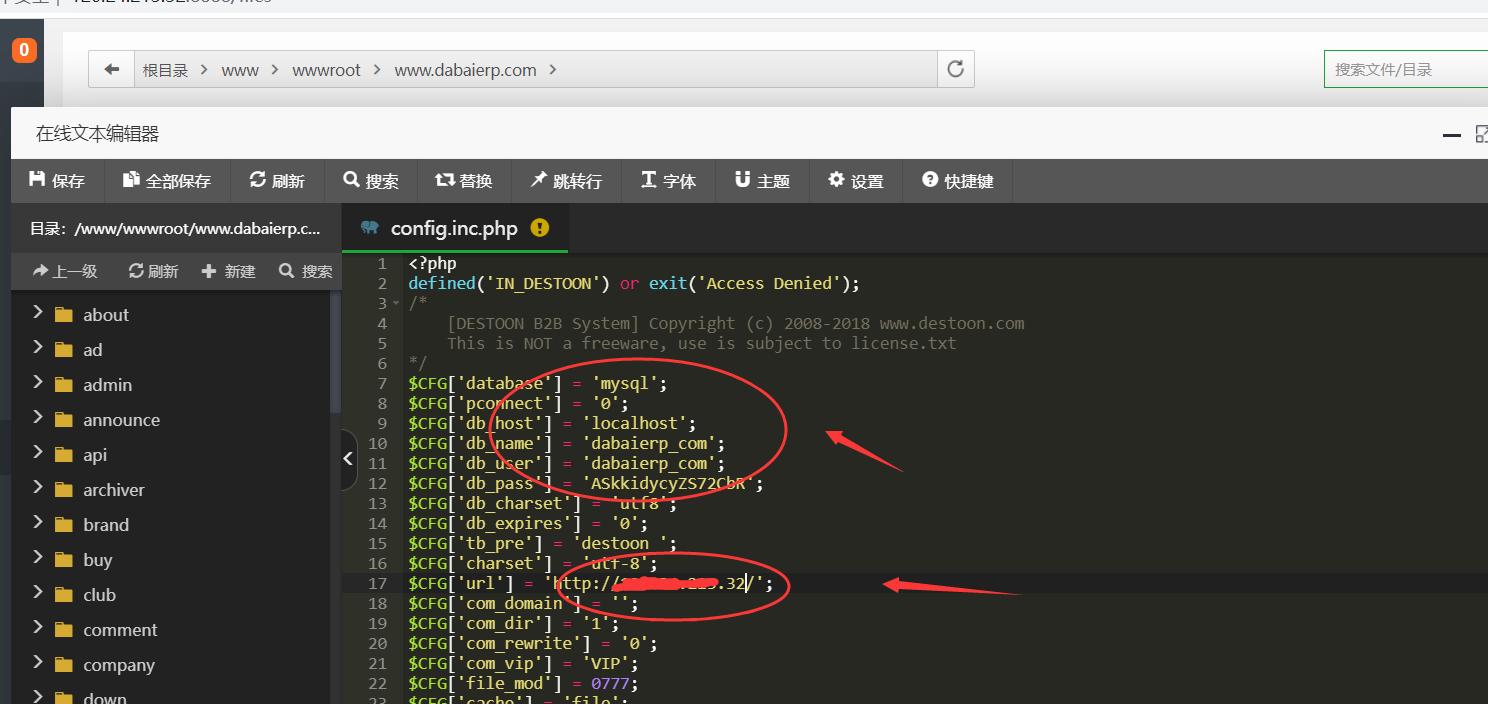Fold the comment block at line 3
The width and height of the screenshot is (1488, 704).
[396, 304]
